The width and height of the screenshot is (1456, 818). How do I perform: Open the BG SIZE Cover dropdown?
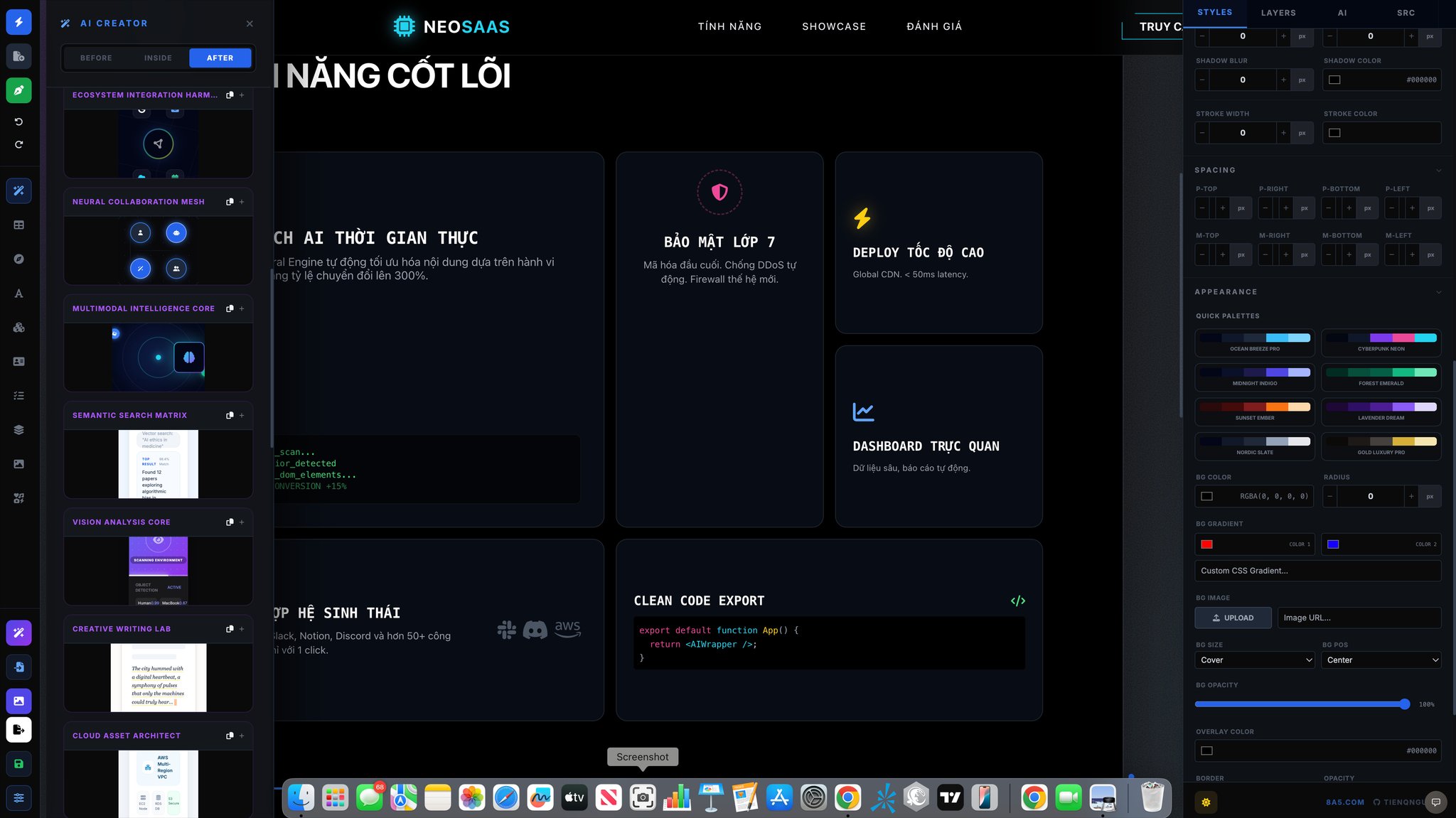tap(1255, 660)
